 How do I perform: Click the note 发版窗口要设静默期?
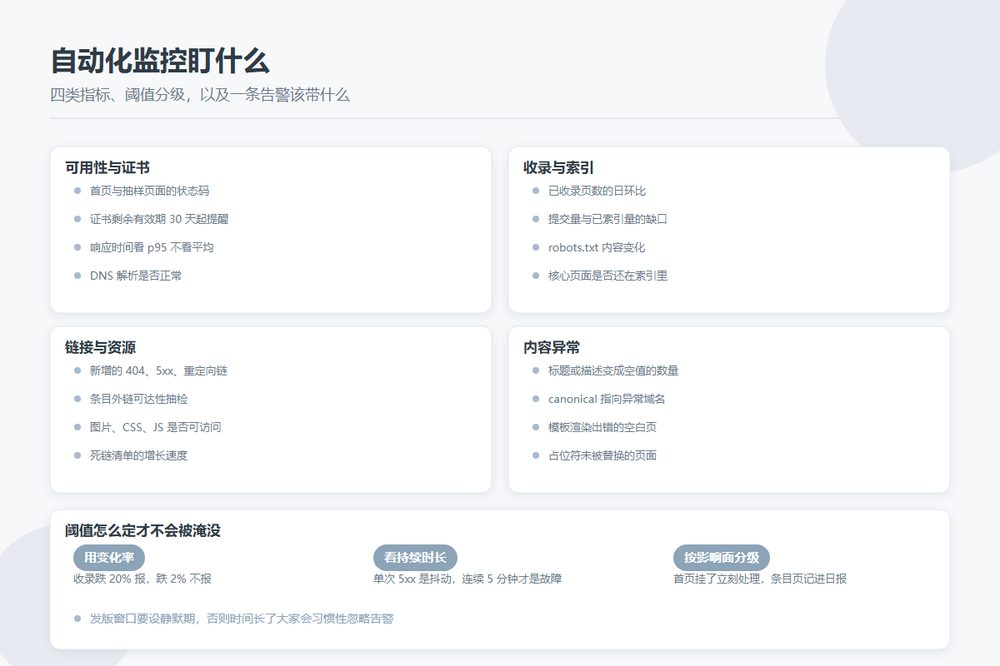(242, 619)
